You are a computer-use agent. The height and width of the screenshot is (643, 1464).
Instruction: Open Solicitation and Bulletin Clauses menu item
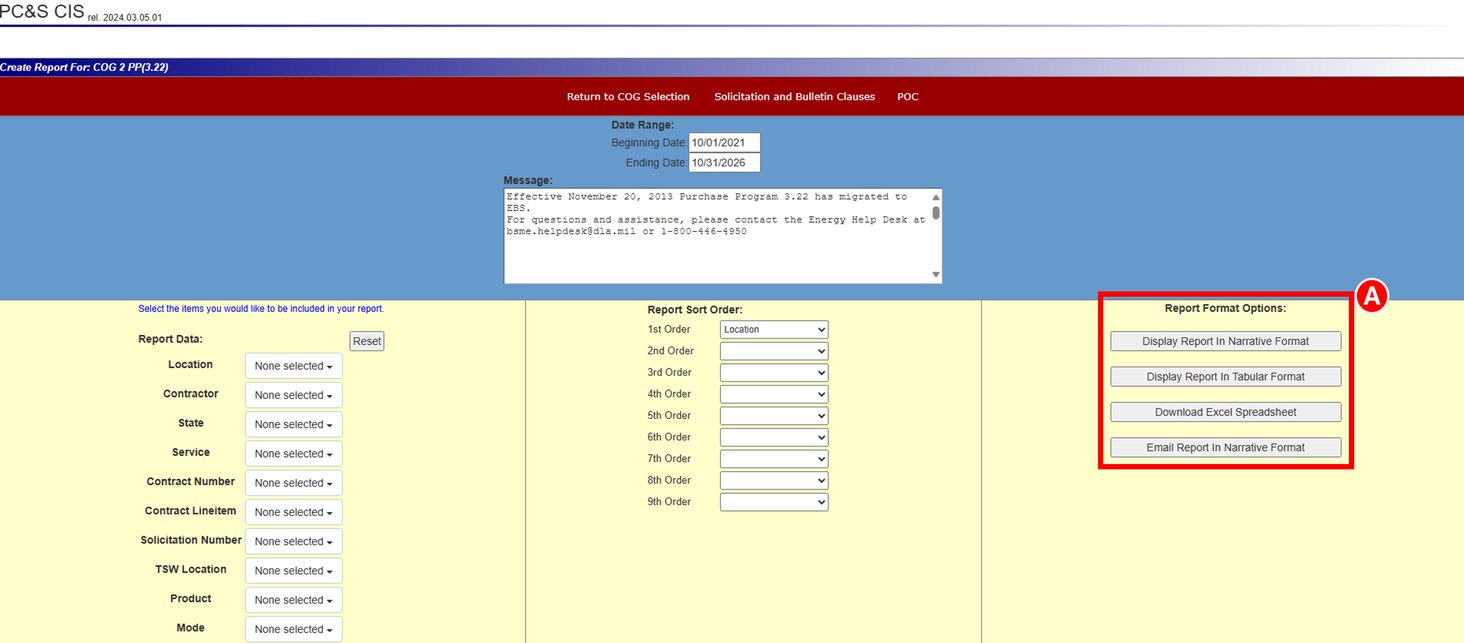794,97
